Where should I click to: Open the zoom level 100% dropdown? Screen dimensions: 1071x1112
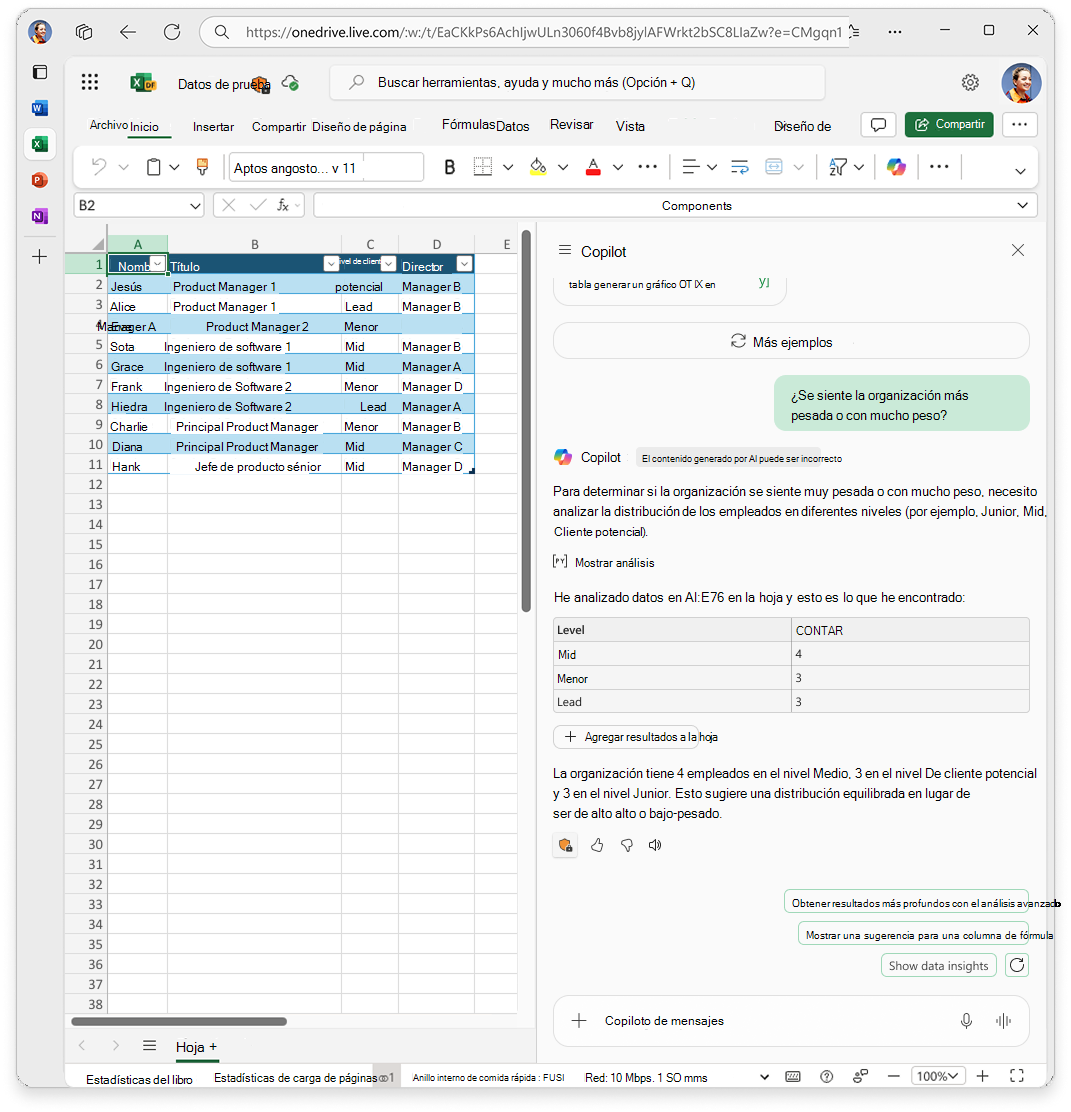[x=937, y=1076]
